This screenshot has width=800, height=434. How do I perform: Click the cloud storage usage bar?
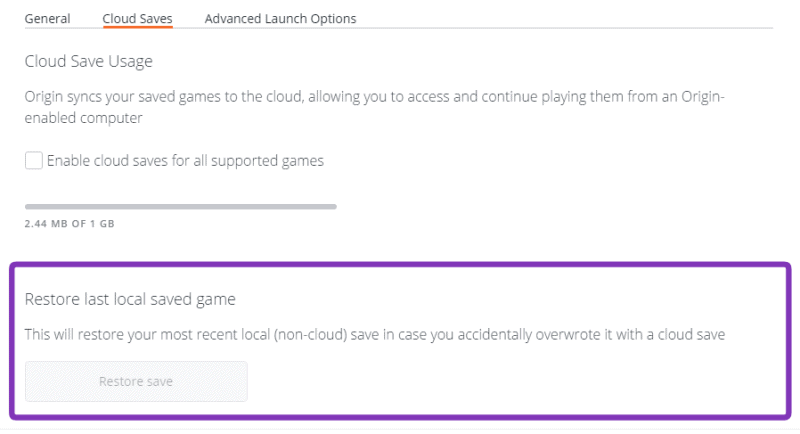tap(181, 207)
